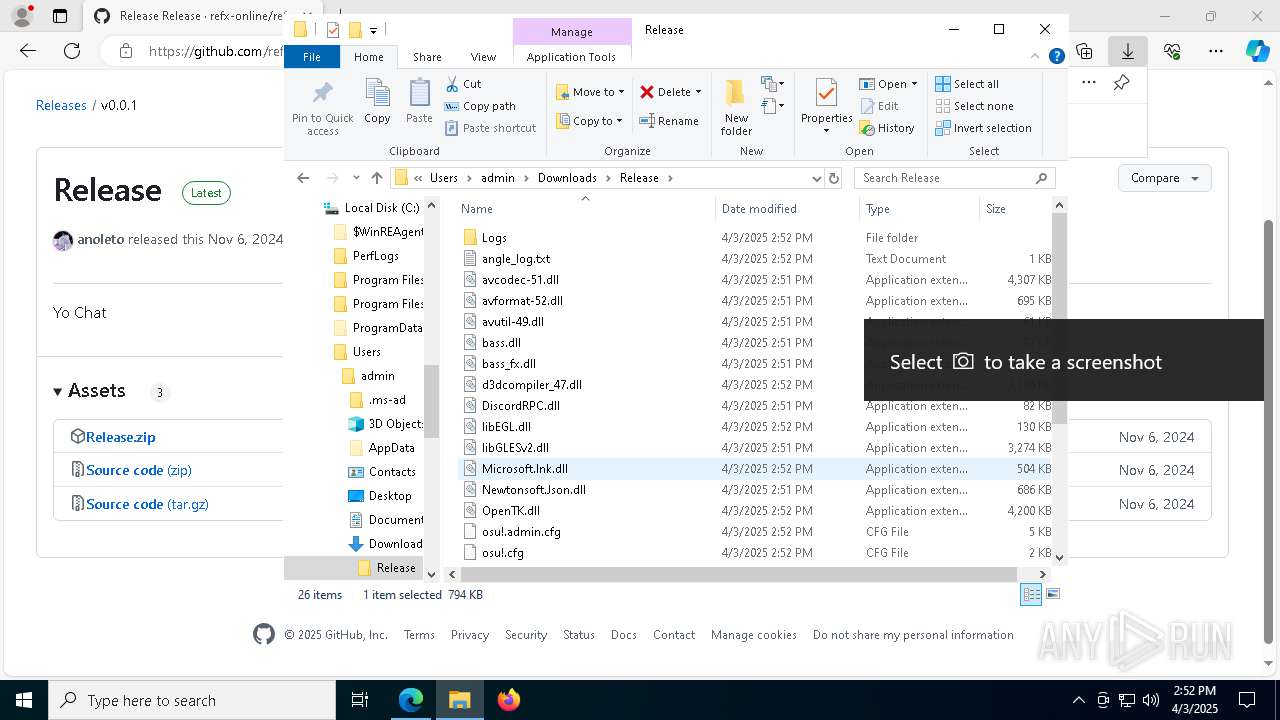Click Downloads in the address breadcrumb
This screenshot has height=720, width=1280.
pyautogui.click(x=567, y=178)
